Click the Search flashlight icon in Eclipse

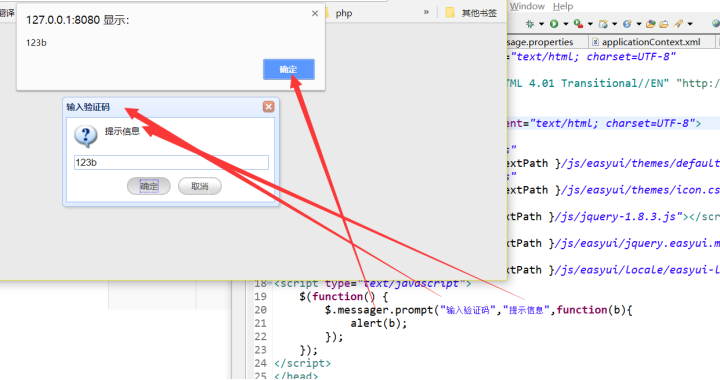pyautogui.click(x=679, y=23)
